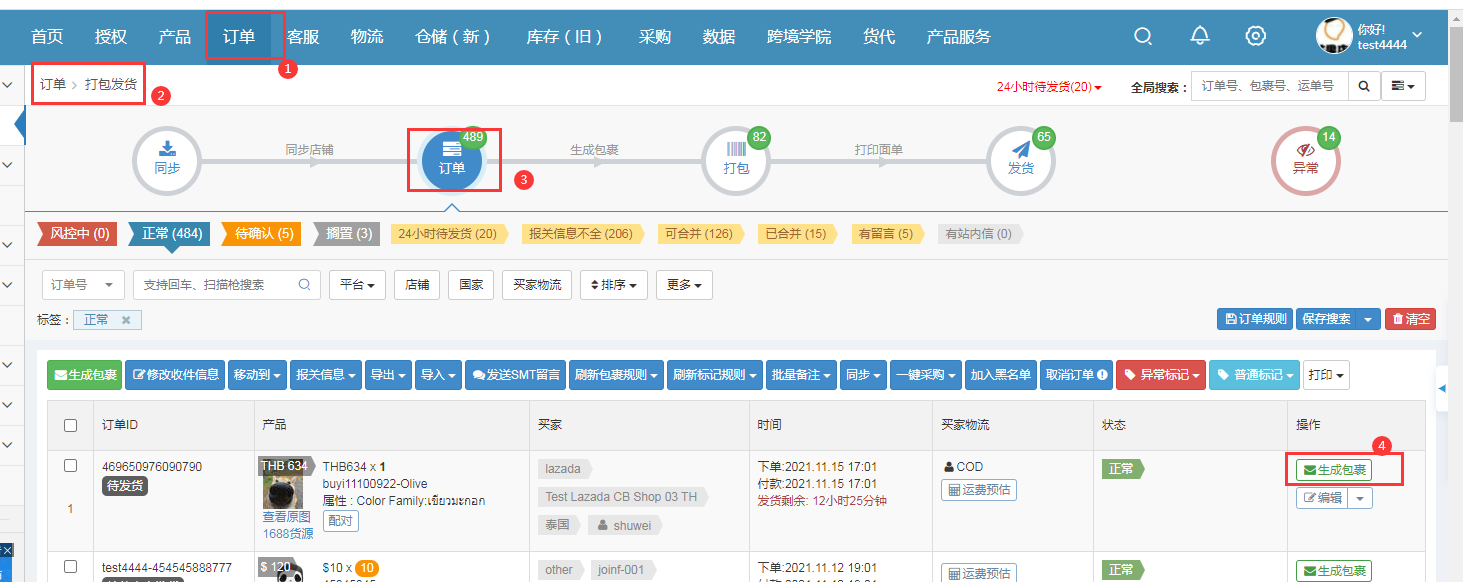The width and height of the screenshot is (1463, 582).
Task: Toggle the select-all orders checkbox in table header
Action: click(x=71, y=425)
